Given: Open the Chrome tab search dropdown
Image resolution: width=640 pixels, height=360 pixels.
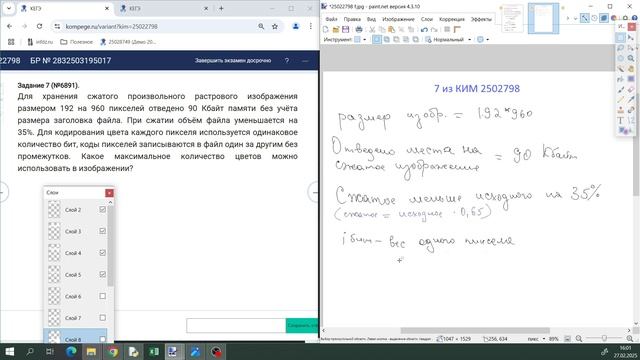Looking at the screenshot, I should (9, 8).
